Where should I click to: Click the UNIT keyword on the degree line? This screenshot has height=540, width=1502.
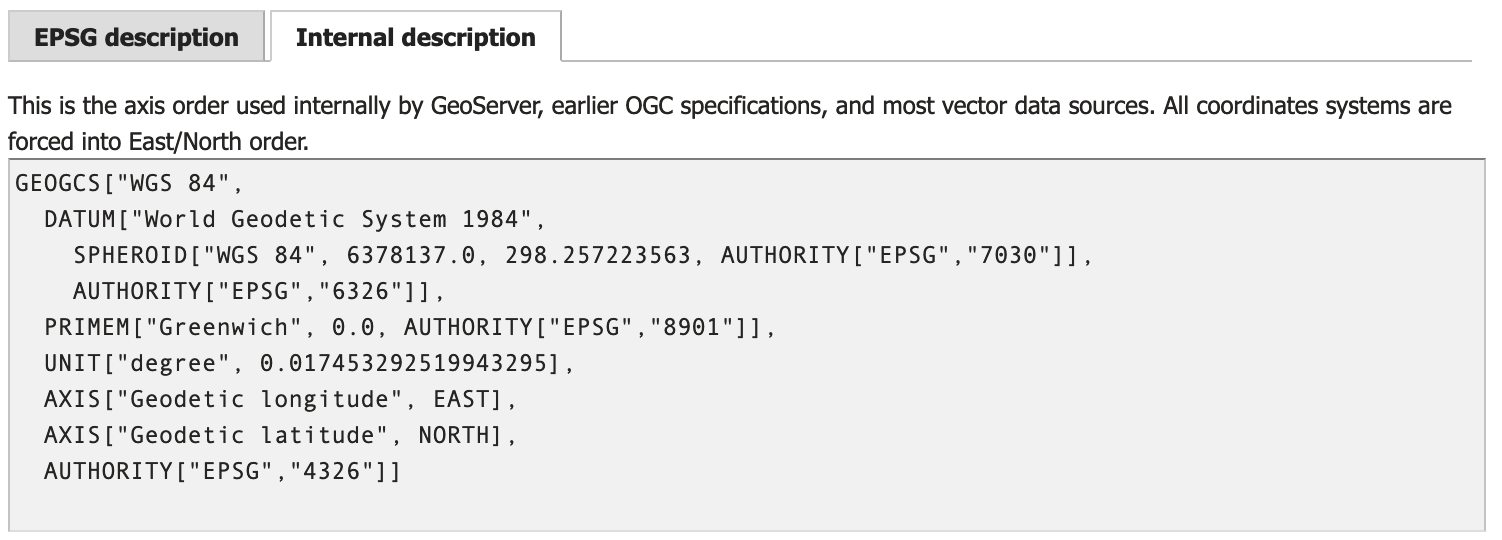(x=73, y=363)
